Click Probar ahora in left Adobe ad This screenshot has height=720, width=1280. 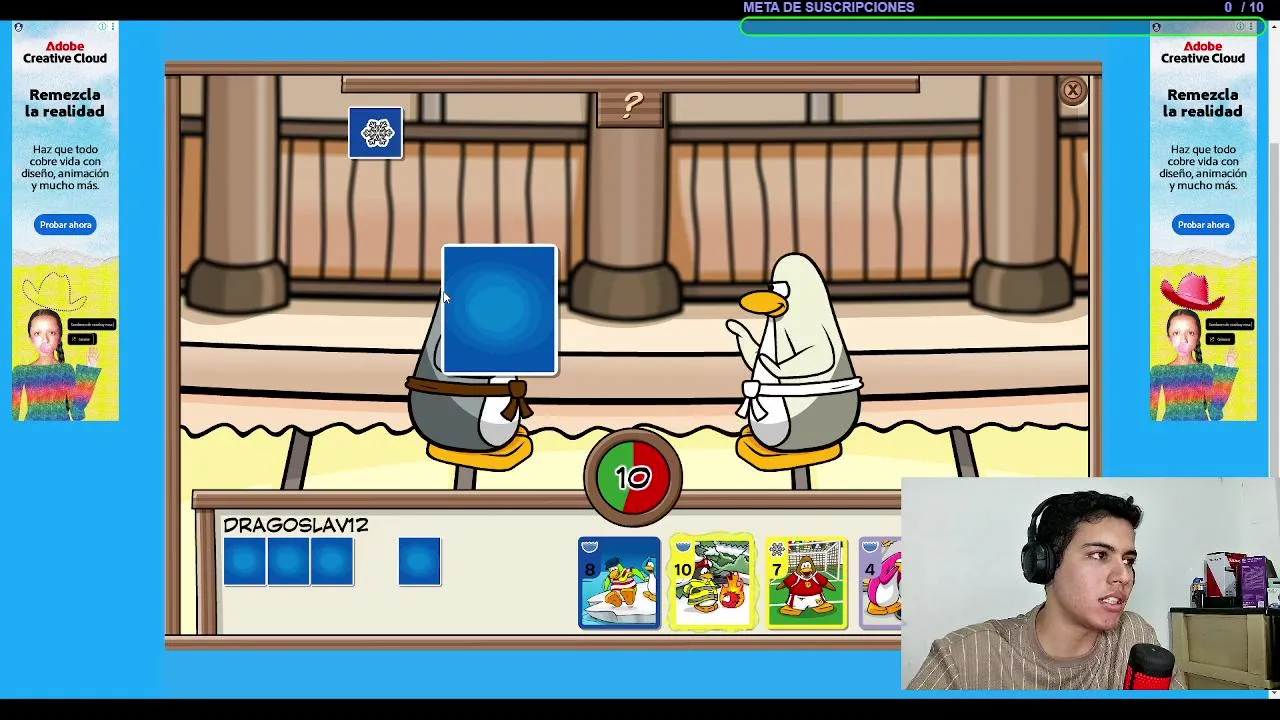66,225
